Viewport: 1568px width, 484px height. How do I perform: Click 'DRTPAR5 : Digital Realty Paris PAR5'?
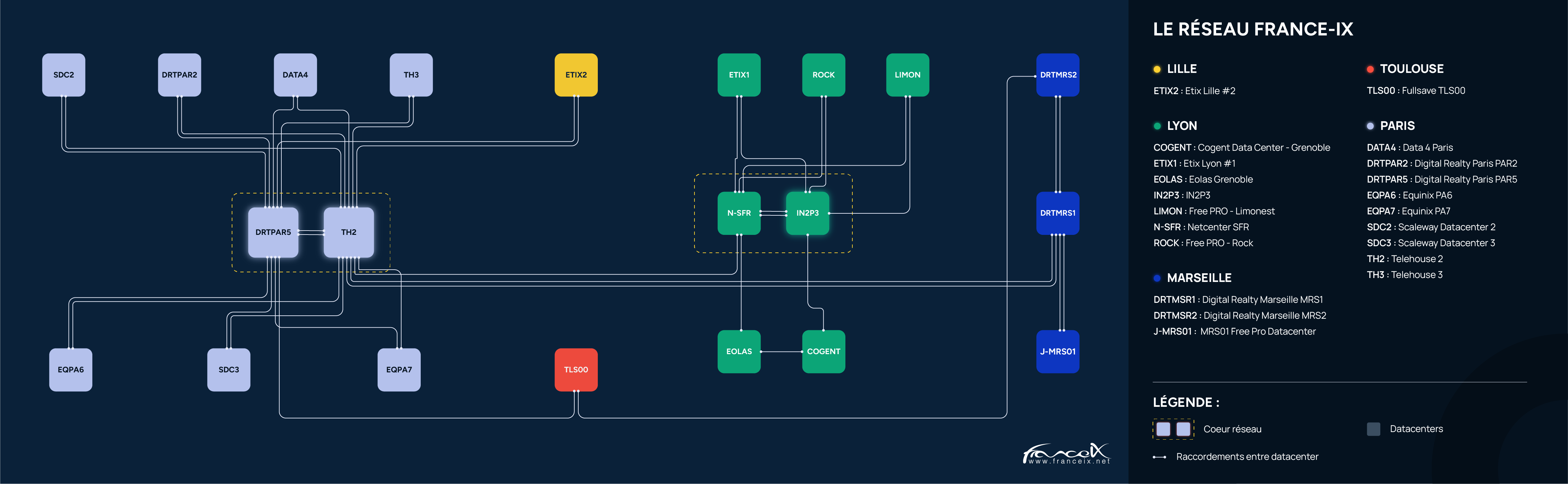coord(1442,179)
